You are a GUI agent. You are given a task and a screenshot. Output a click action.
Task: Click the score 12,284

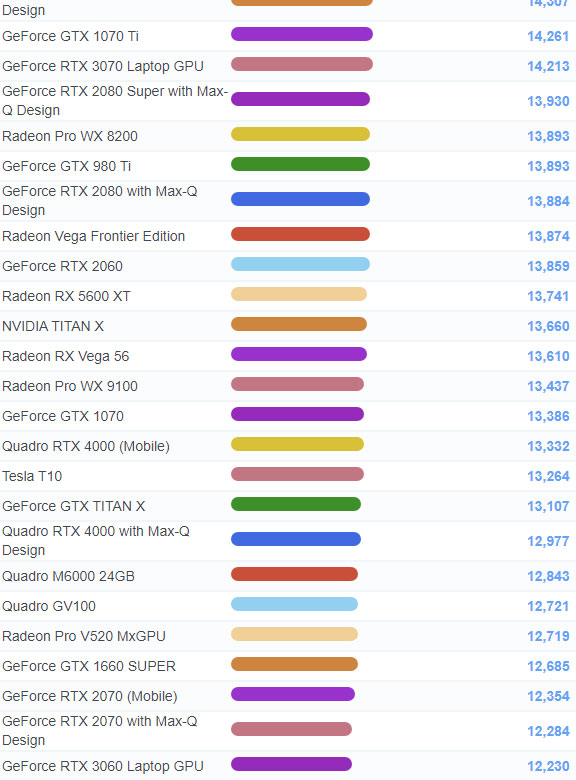tap(548, 731)
